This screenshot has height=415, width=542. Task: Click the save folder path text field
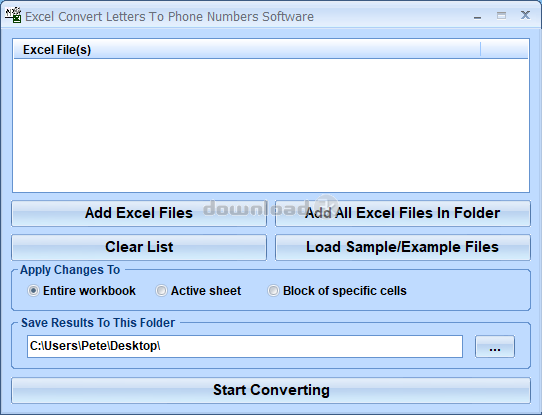click(x=245, y=346)
